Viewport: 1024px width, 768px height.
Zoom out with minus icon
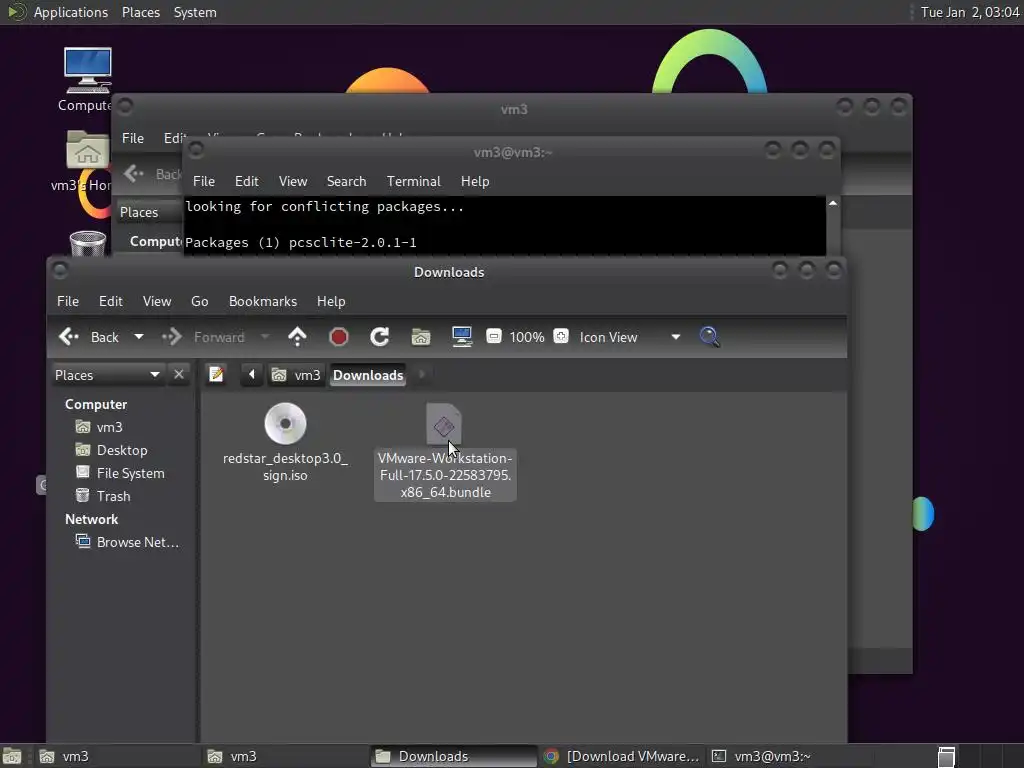point(494,336)
